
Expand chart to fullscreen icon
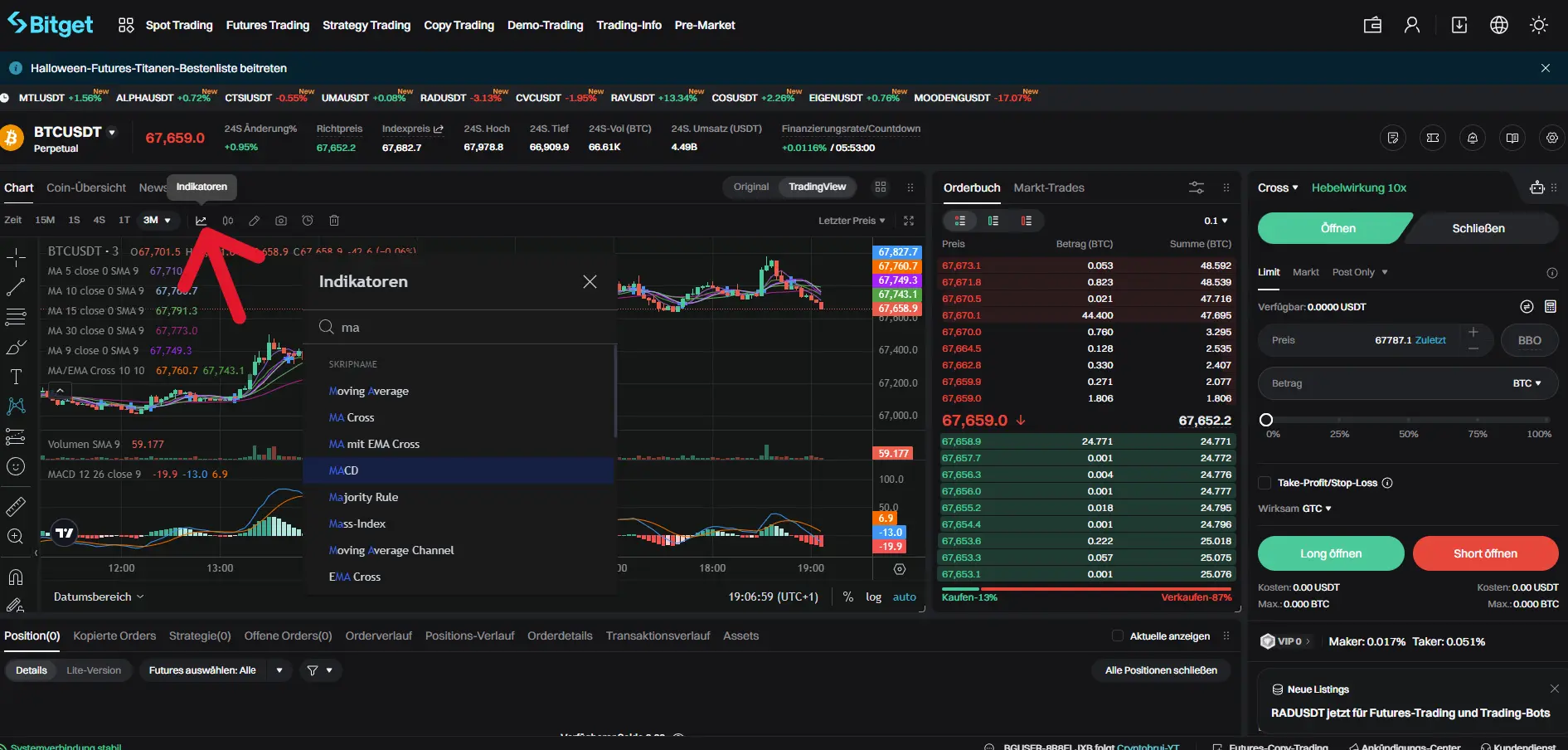pyautogui.click(x=909, y=221)
